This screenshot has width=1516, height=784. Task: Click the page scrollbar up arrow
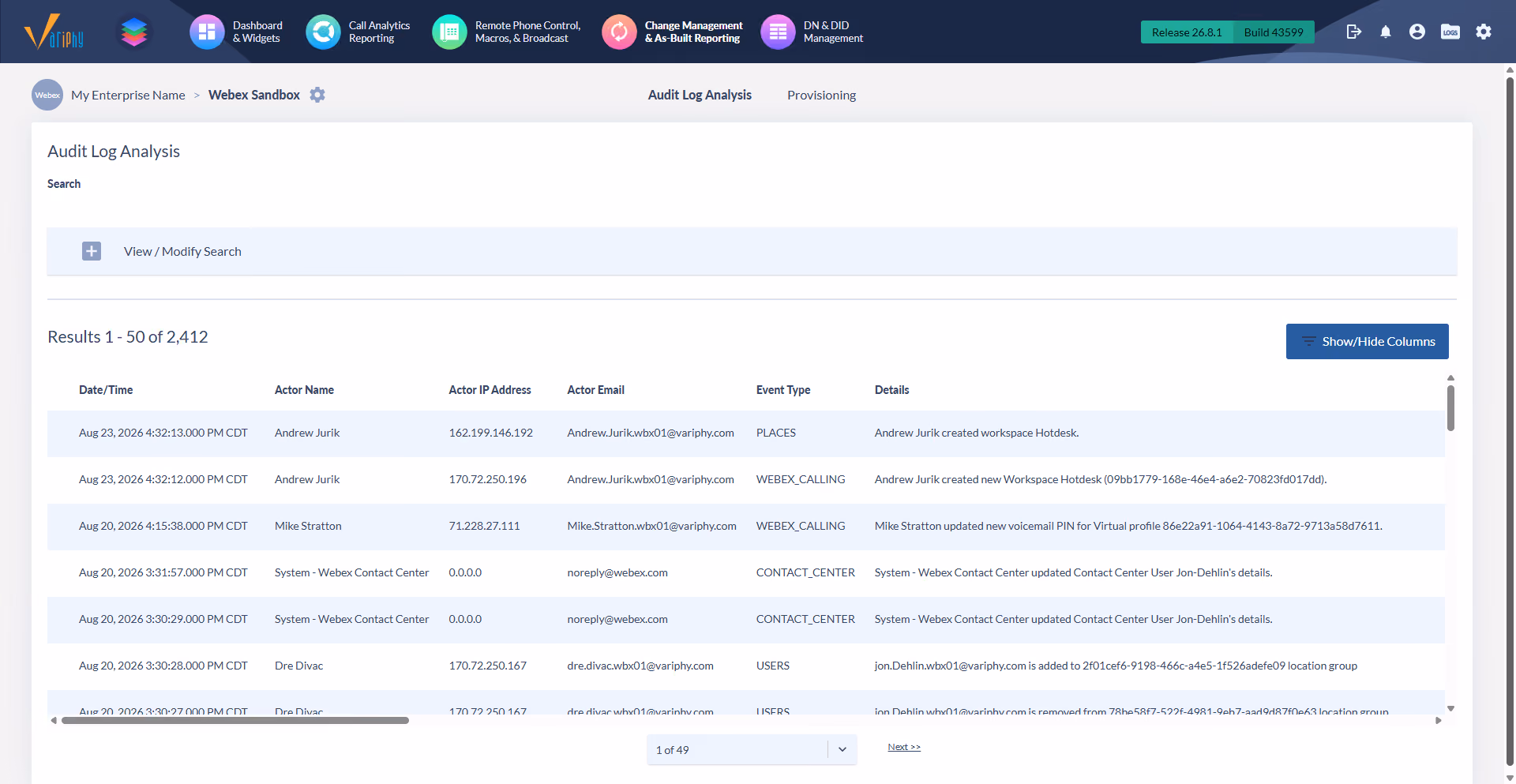tap(1510, 69)
